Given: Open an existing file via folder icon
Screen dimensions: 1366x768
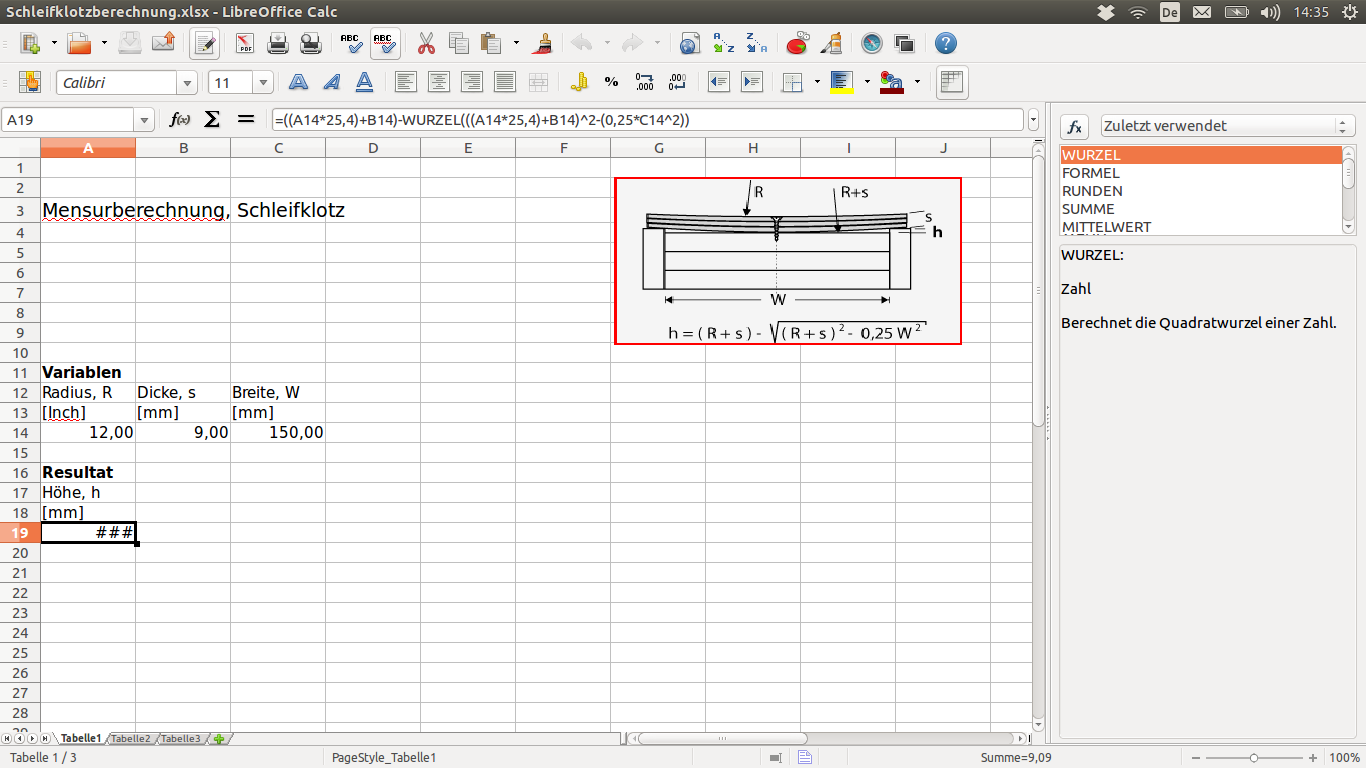Looking at the screenshot, I should (78, 44).
